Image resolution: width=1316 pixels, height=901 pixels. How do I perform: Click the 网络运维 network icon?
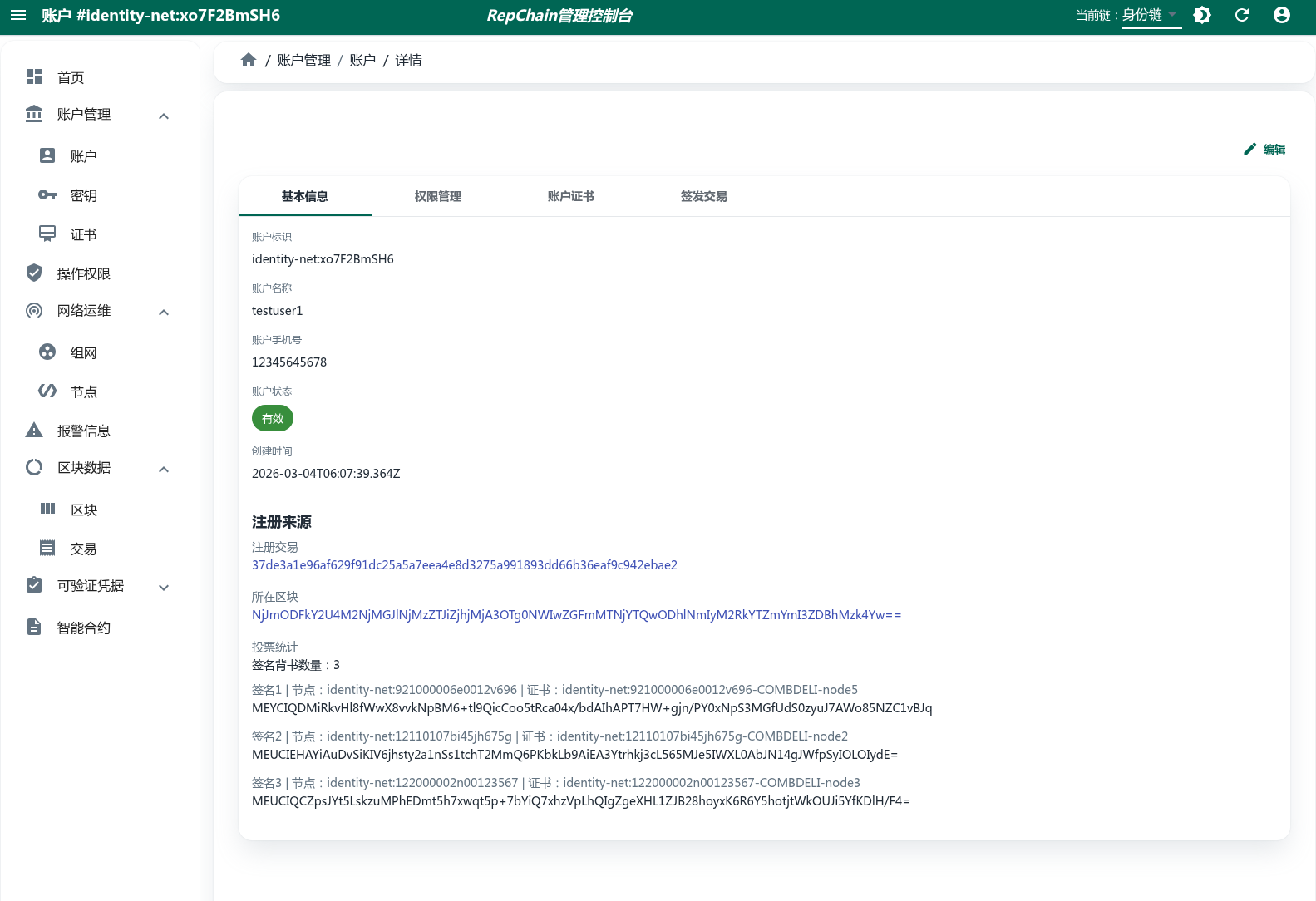click(34, 310)
